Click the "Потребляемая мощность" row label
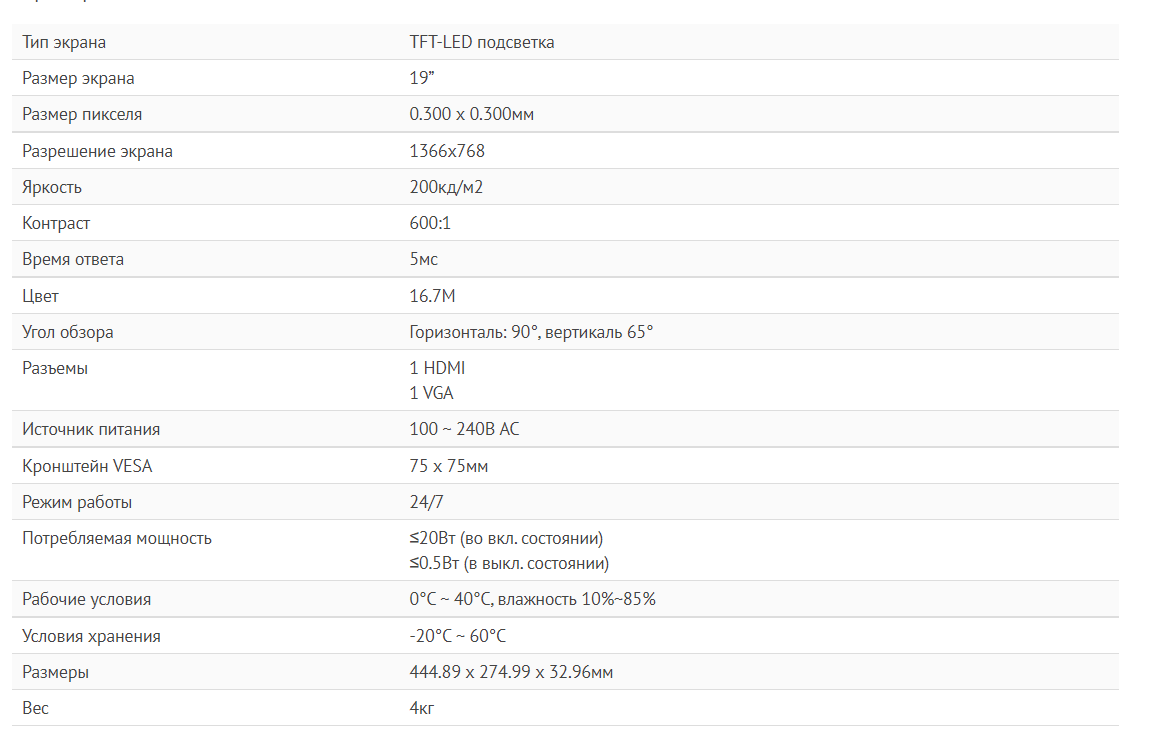The width and height of the screenshot is (1168, 734). [117, 538]
